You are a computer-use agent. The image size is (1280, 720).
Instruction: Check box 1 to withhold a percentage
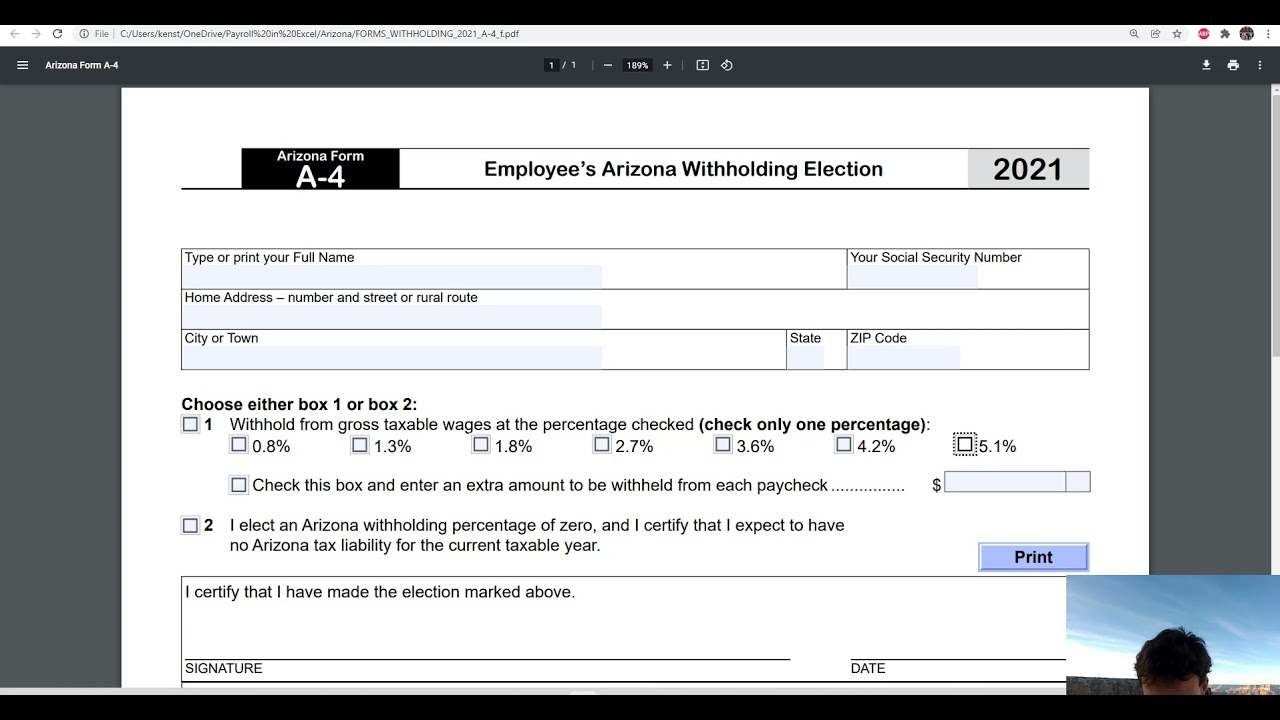pyautogui.click(x=190, y=425)
